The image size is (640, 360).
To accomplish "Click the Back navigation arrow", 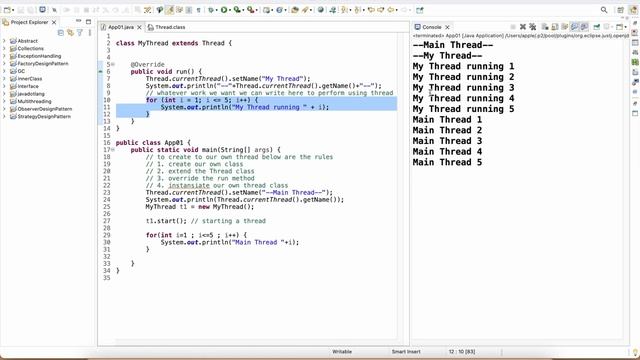I will 391,10.
